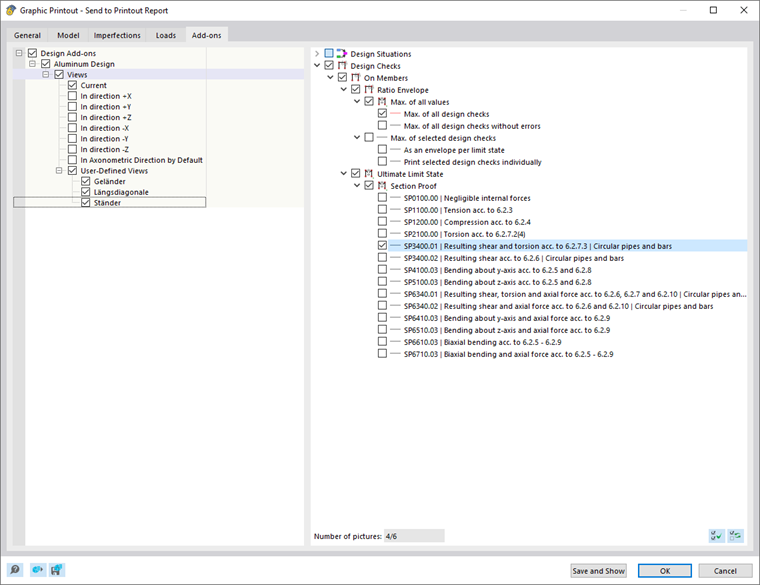Collapse the Ratio Envelope chevron

pyautogui.click(x=344, y=90)
